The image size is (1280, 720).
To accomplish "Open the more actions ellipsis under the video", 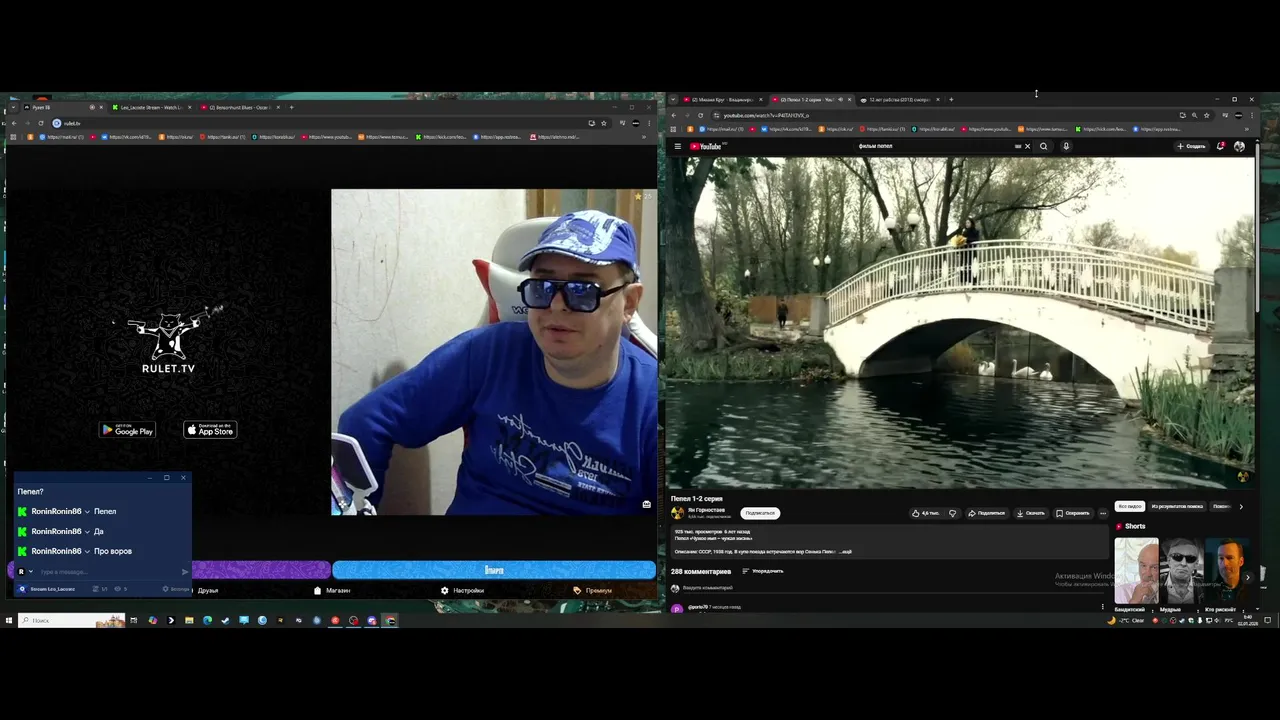I will pyautogui.click(x=1103, y=513).
